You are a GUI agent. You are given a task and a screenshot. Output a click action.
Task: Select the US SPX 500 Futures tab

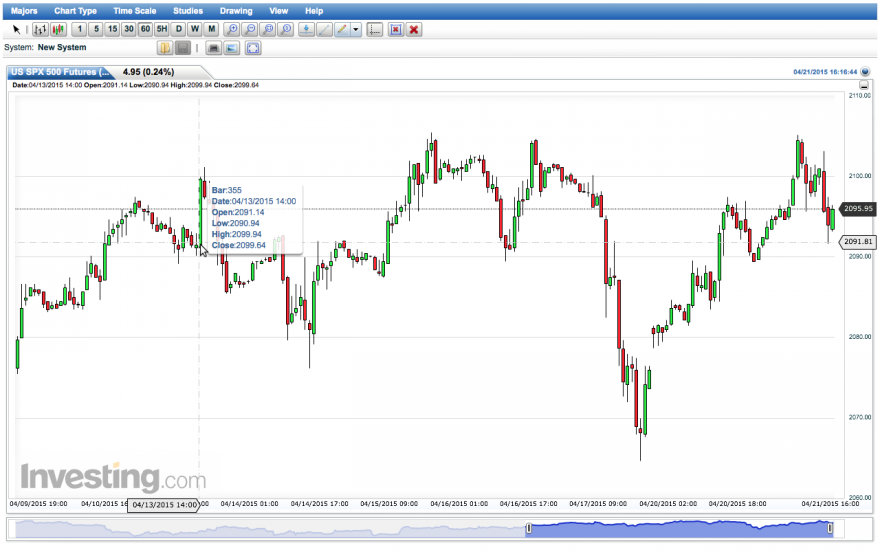(x=61, y=72)
